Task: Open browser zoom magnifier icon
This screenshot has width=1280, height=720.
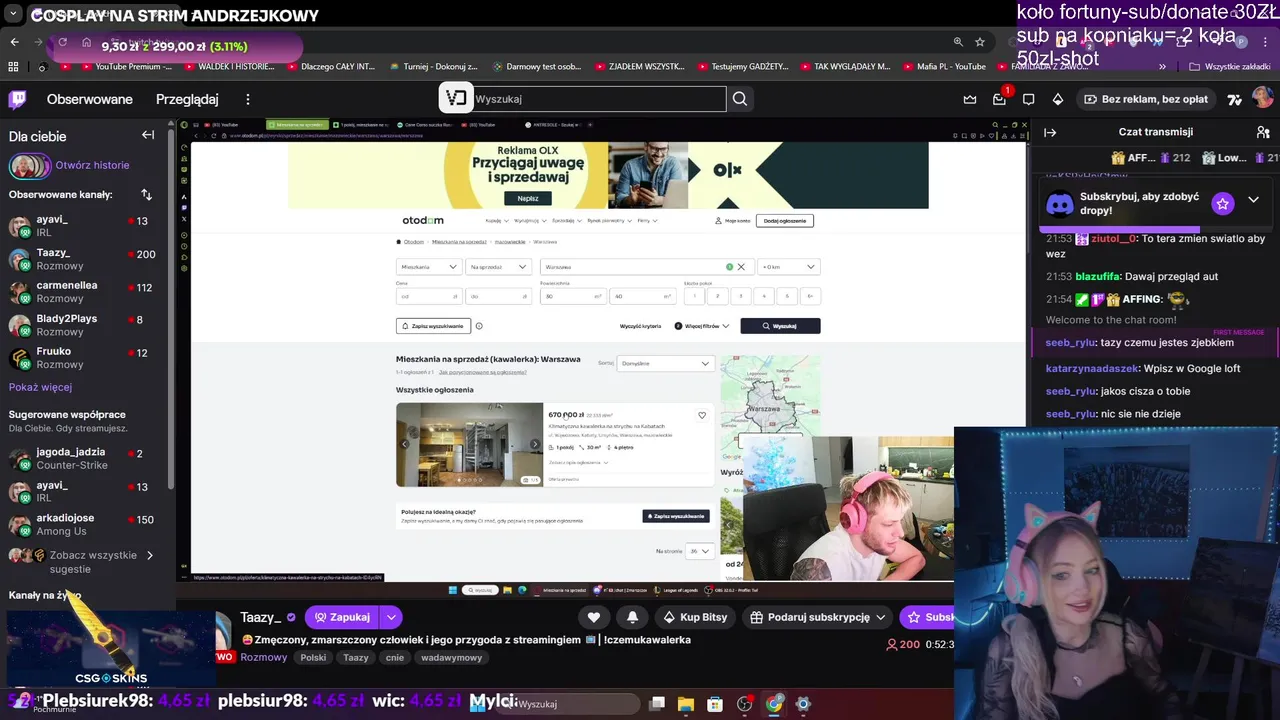Action: pyautogui.click(x=958, y=42)
